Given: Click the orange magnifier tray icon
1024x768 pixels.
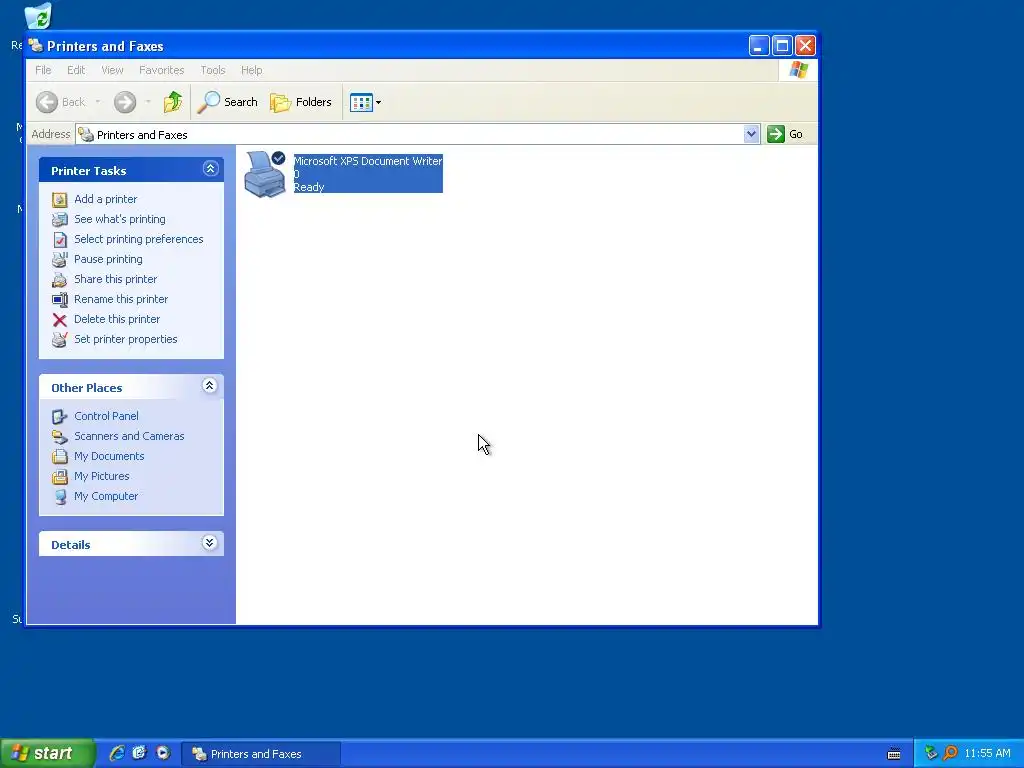Looking at the screenshot, I should [x=950, y=754].
